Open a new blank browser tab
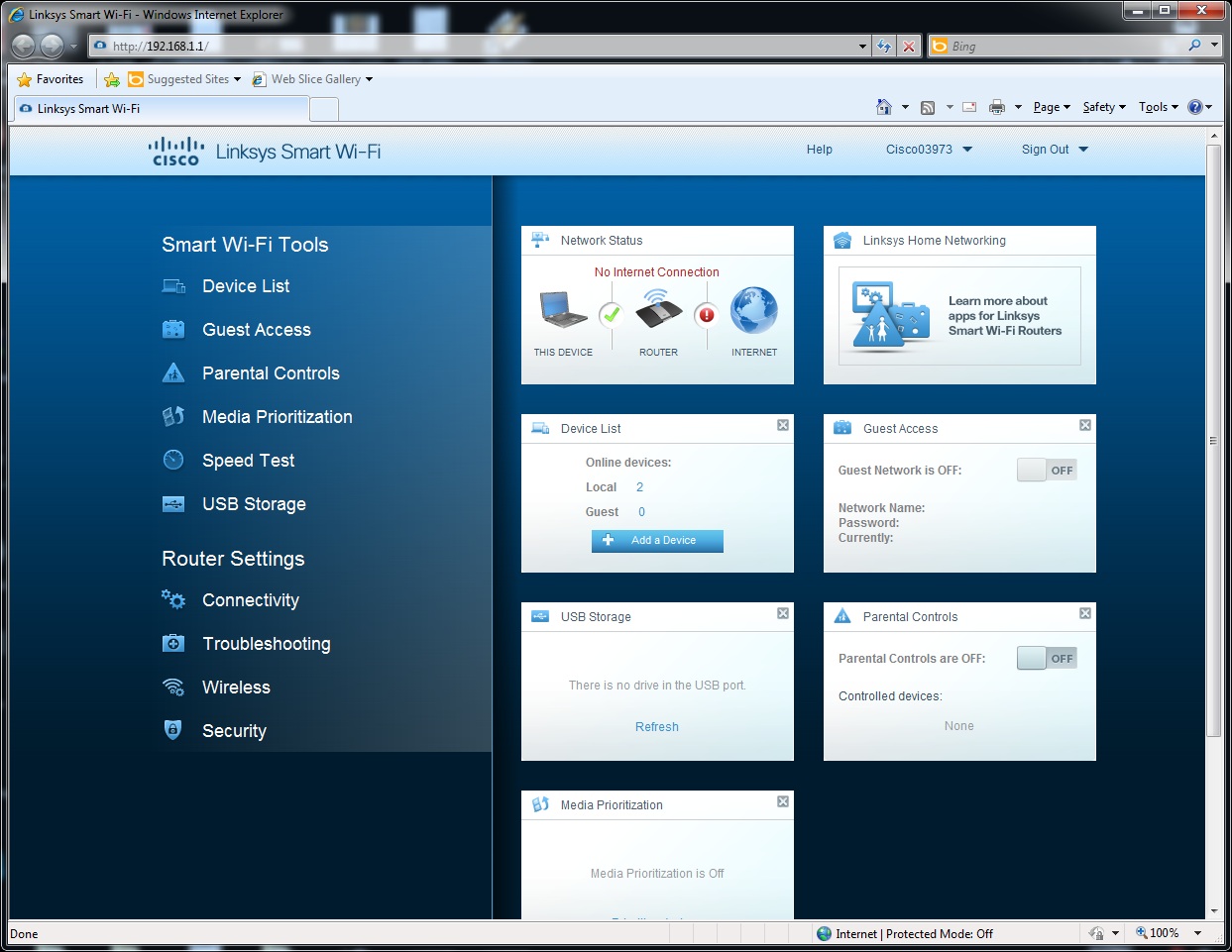This screenshot has height=952, width=1232. pos(324,110)
